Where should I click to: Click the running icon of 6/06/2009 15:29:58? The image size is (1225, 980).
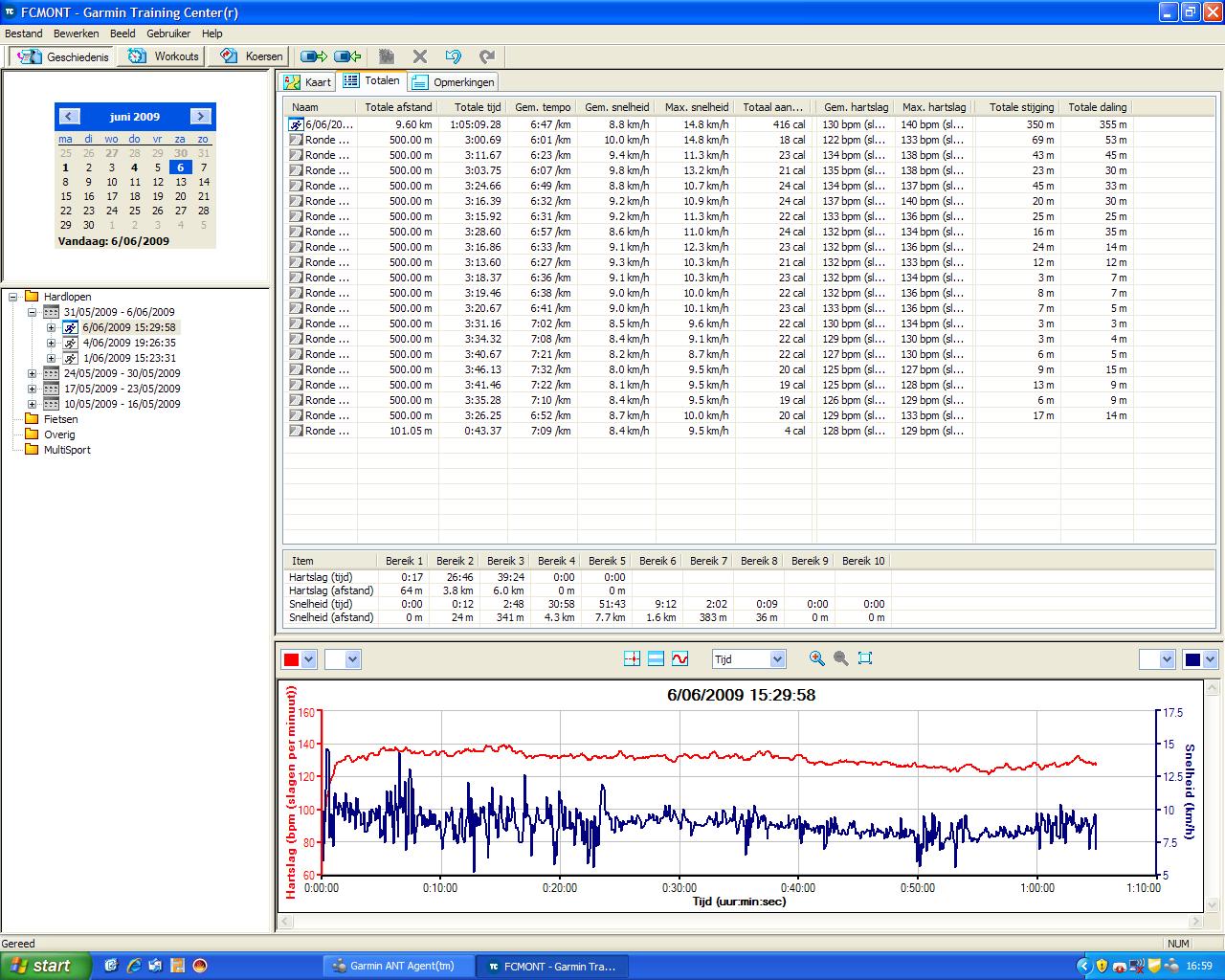tap(70, 327)
